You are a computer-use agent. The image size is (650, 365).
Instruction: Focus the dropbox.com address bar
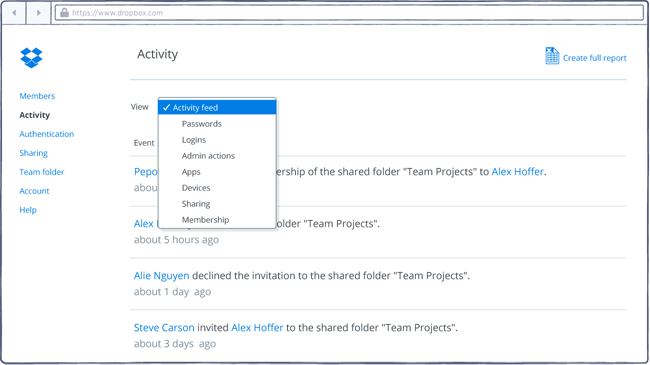pos(349,13)
